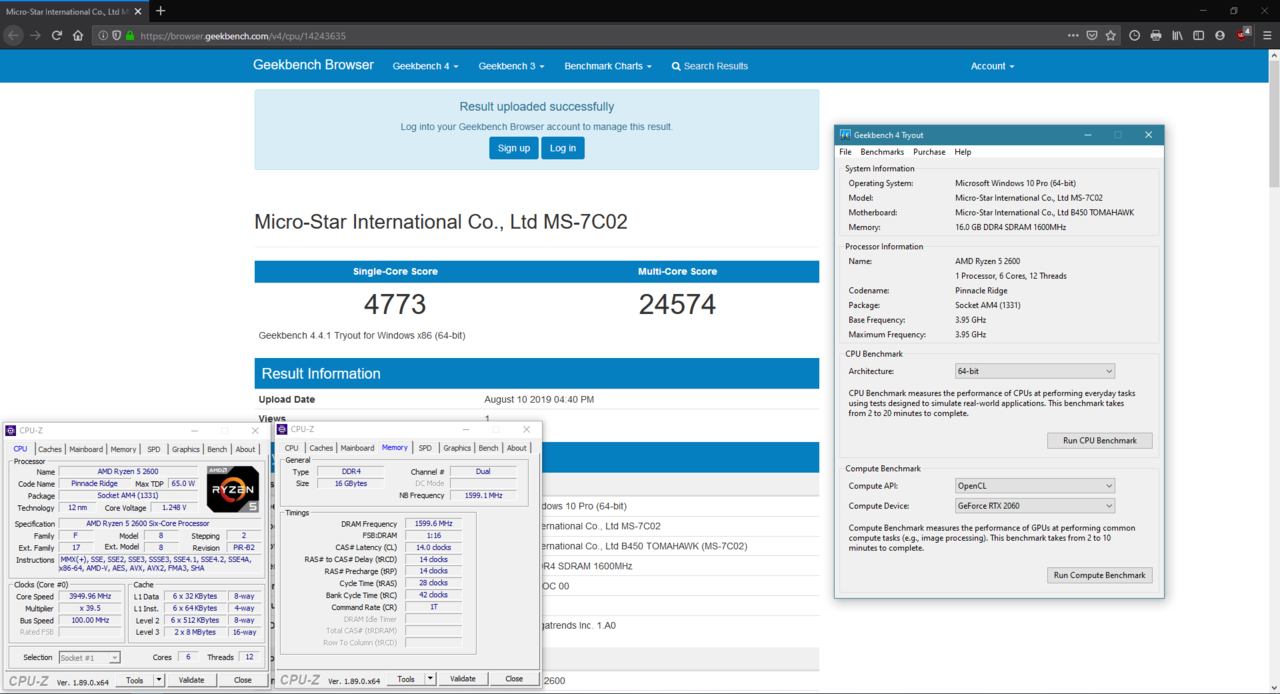
Task: Open About tab in right CPU-Z window
Action: [x=516, y=448]
